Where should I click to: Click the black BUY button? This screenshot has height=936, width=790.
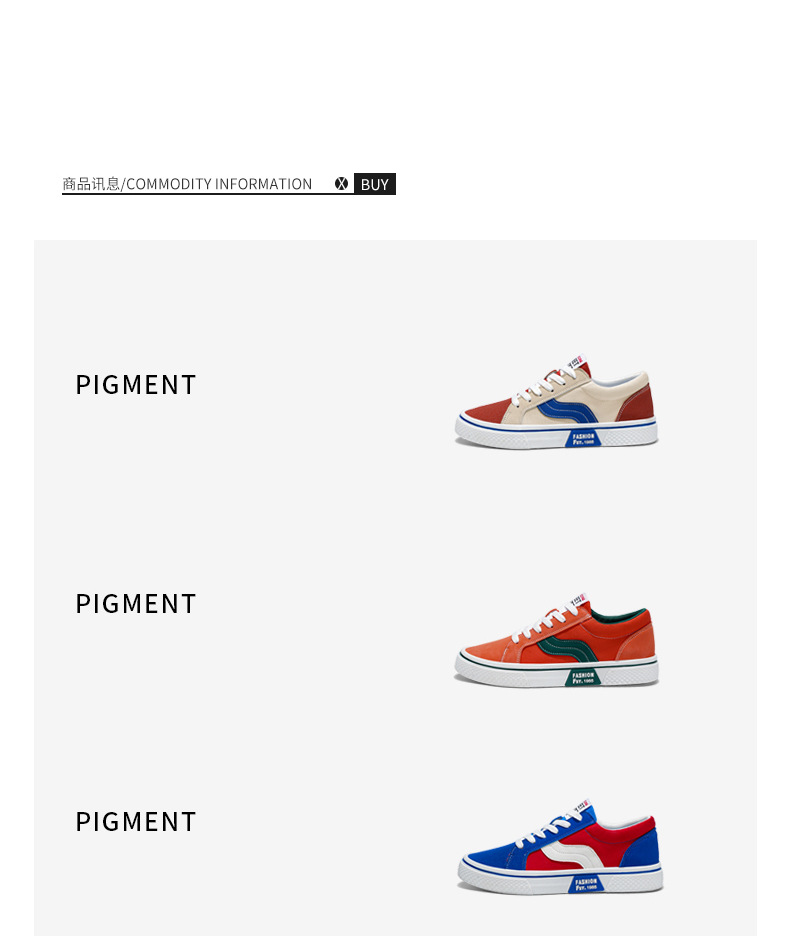pyautogui.click(x=374, y=184)
